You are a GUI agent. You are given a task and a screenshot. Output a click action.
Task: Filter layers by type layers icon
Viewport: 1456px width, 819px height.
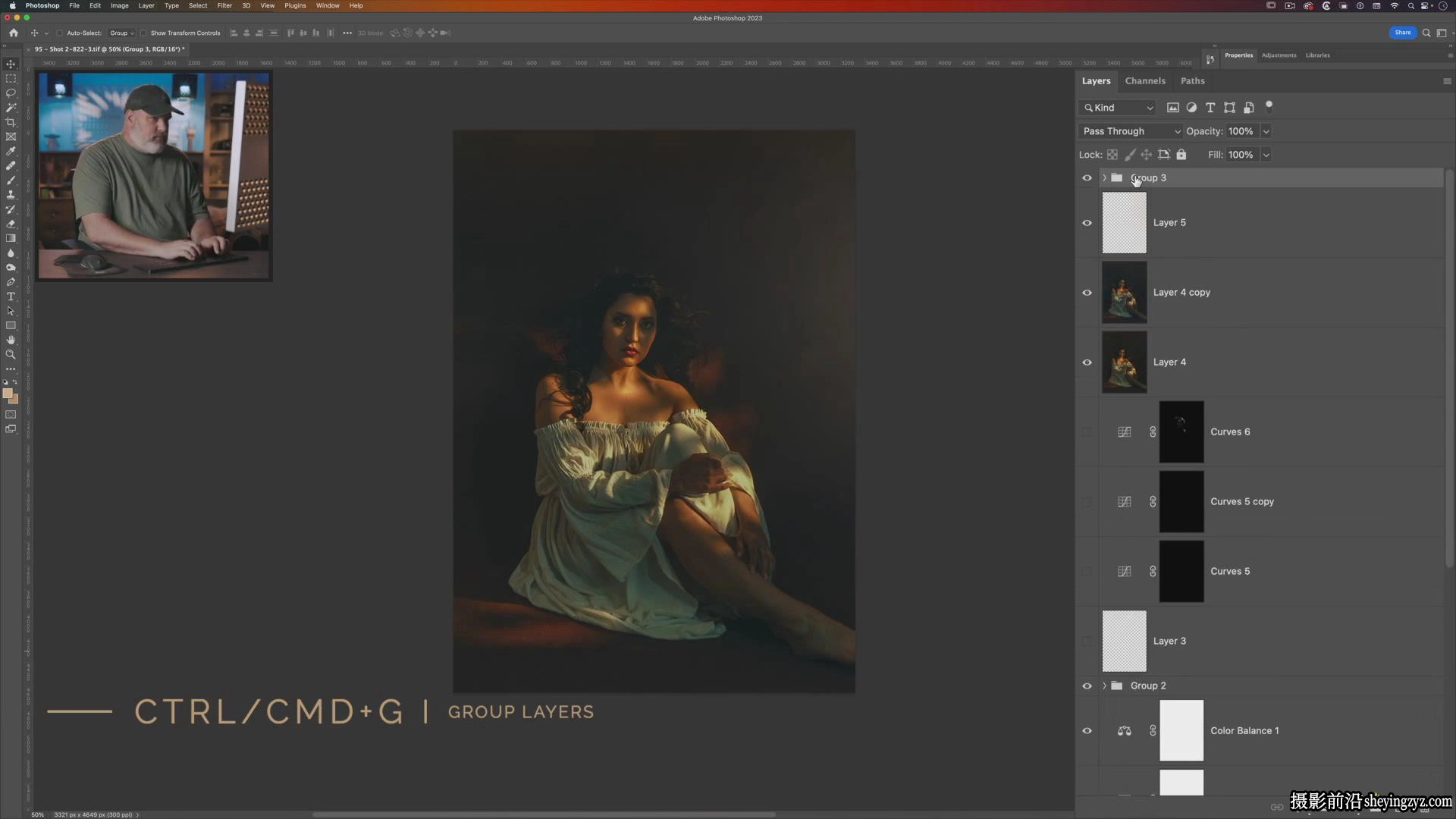[1210, 108]
